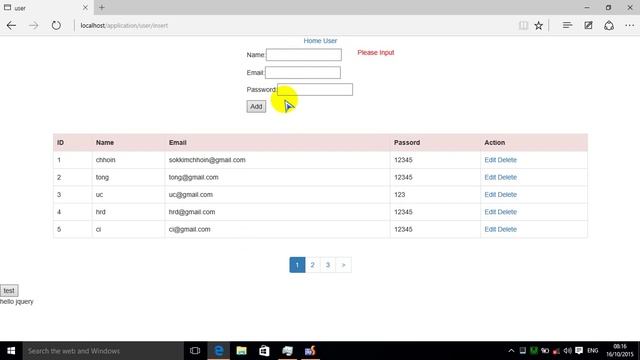This screenshot has height=360, width=640.
Task: Edit the uc user row
Action: (x=490, y=195)
